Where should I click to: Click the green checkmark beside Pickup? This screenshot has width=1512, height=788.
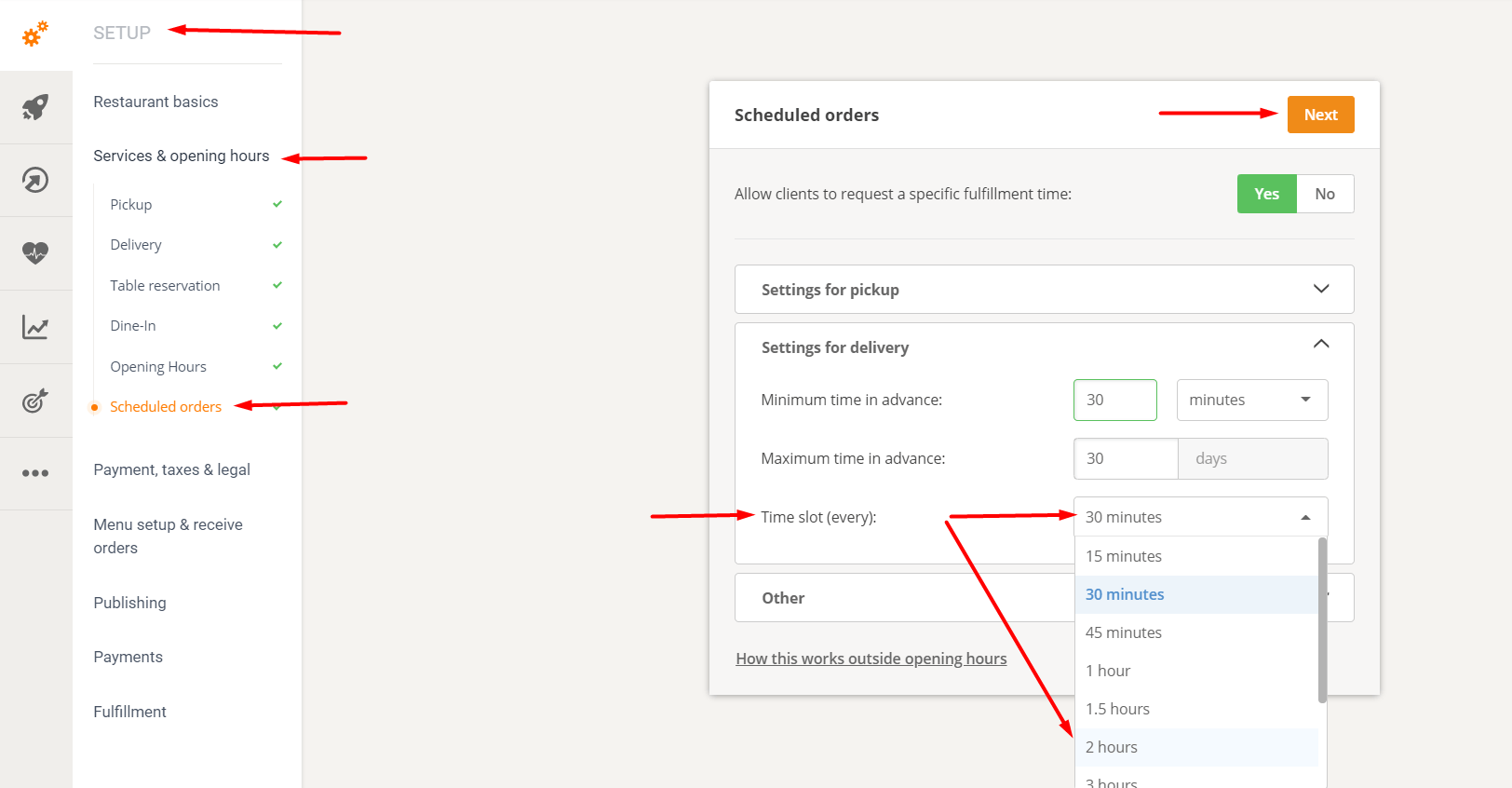pos(277,204)
